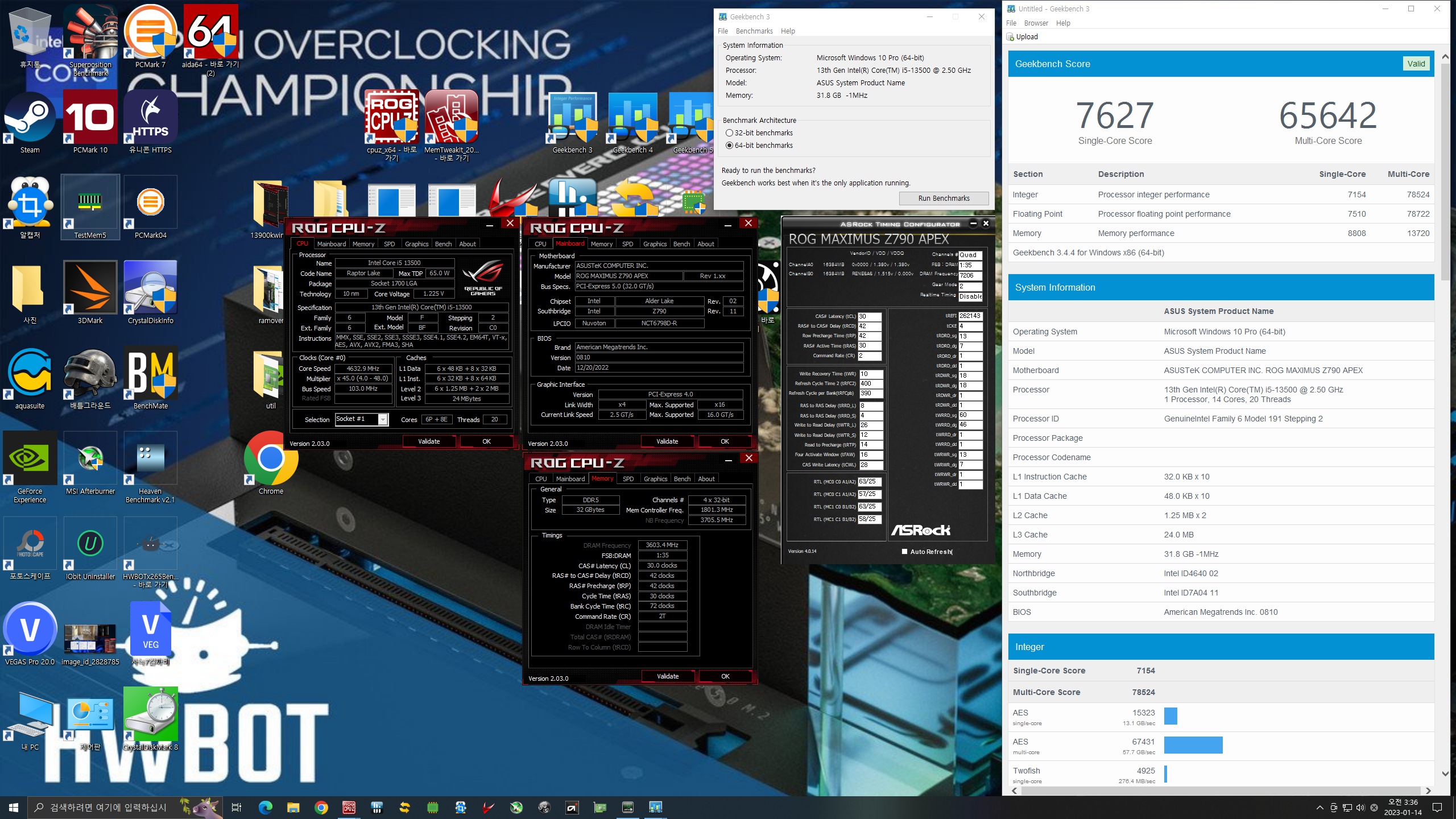This screenshot has height=819, width=1456.
Task: Open Heaven Benchmark v2.1 icon
Action: tap(151, 468)
